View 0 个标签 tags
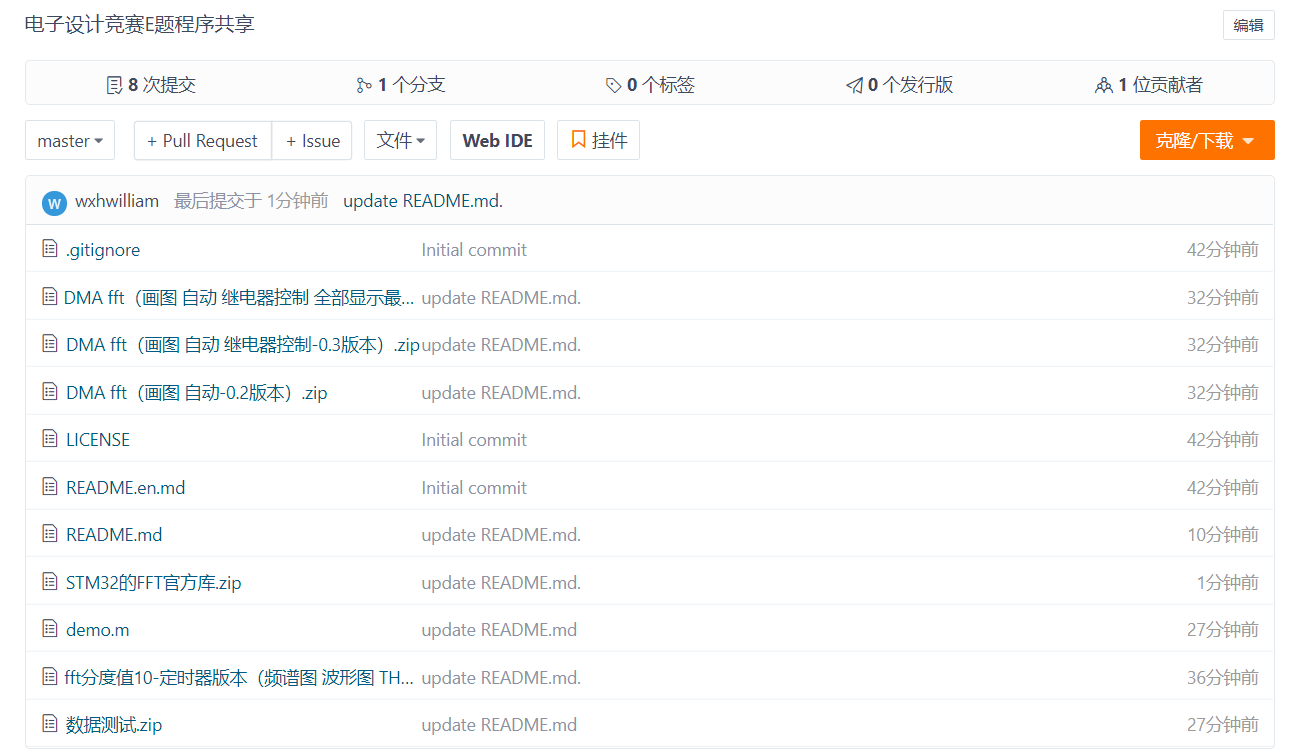The height and width of the screenshot is (756, 1295). pos(650,85)
